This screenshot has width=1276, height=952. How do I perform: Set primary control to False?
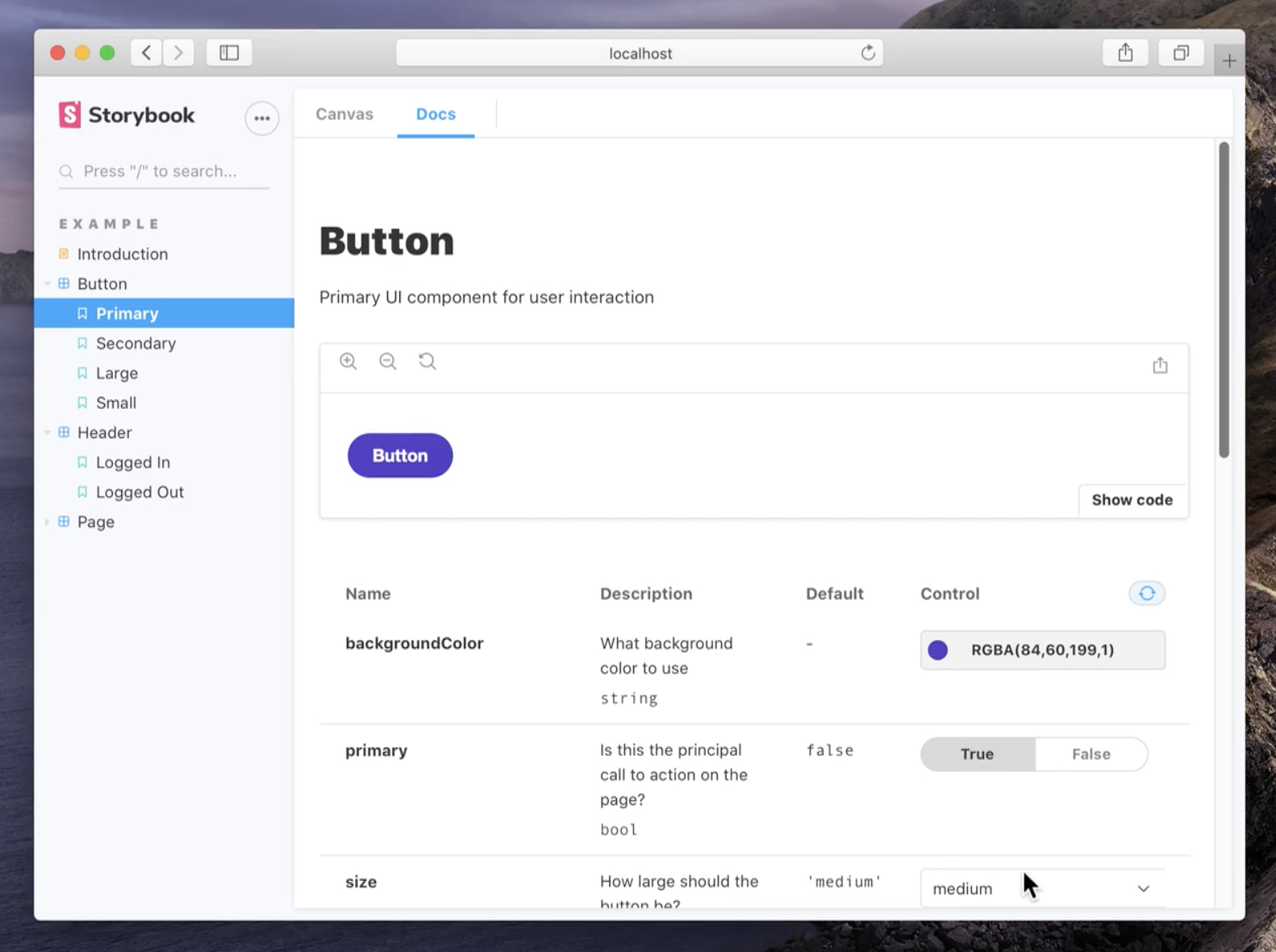(1090, 754)
